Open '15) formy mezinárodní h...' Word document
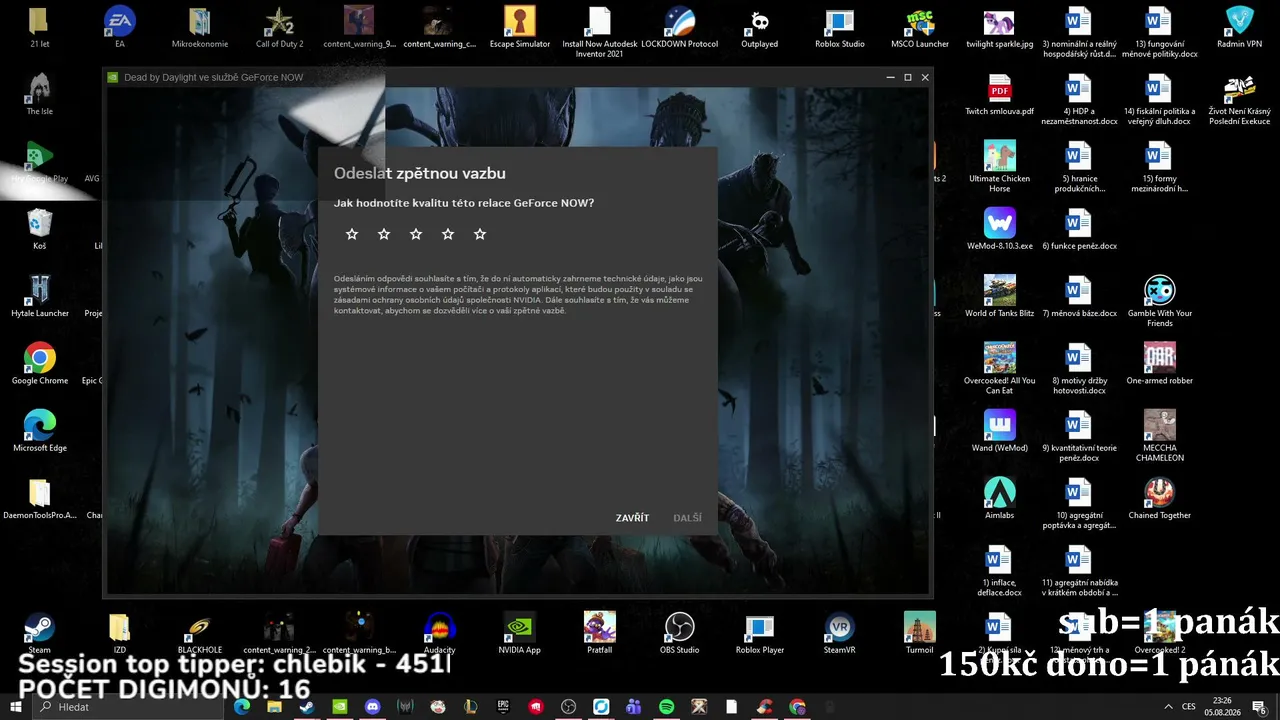 coord(1158,167)
